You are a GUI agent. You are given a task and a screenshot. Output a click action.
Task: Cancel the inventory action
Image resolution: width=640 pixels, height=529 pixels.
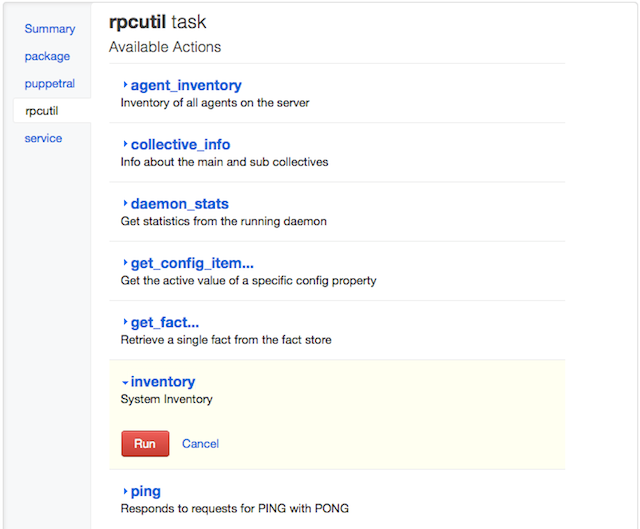tap(200, 443)
